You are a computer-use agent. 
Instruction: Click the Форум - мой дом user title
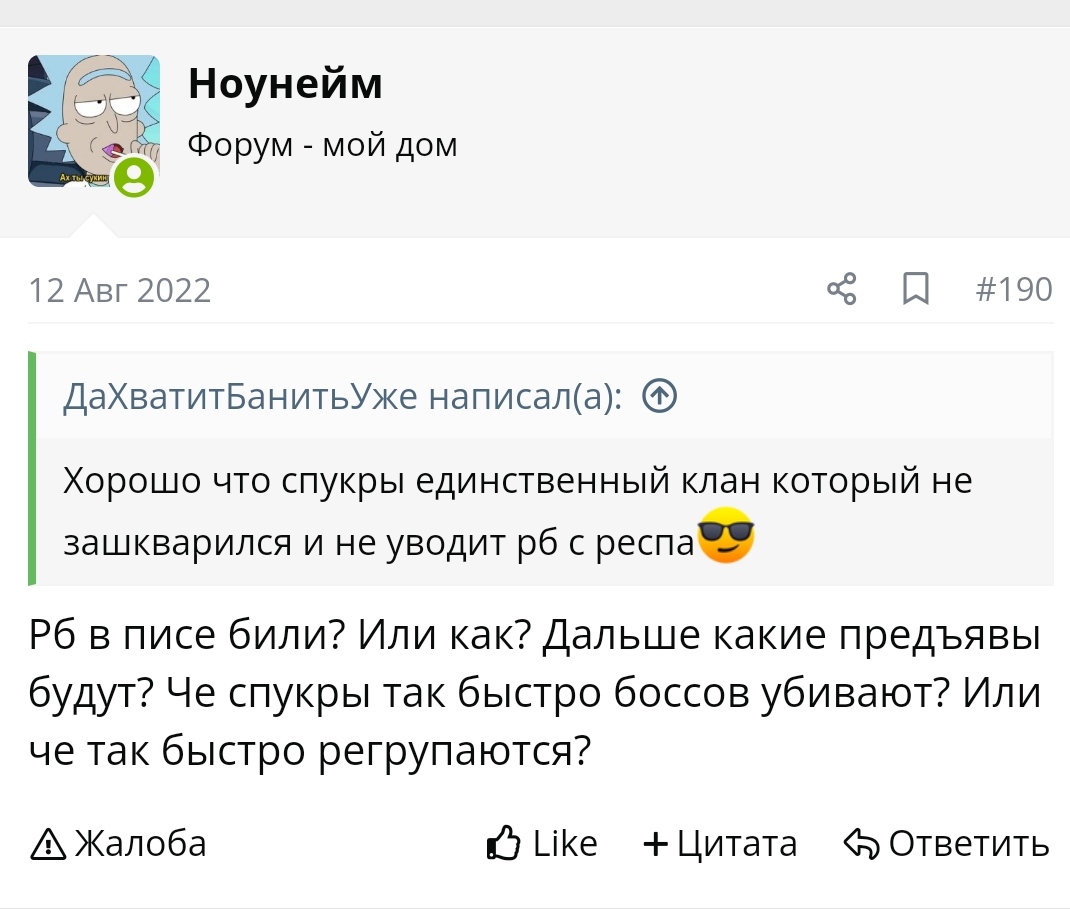322,146
